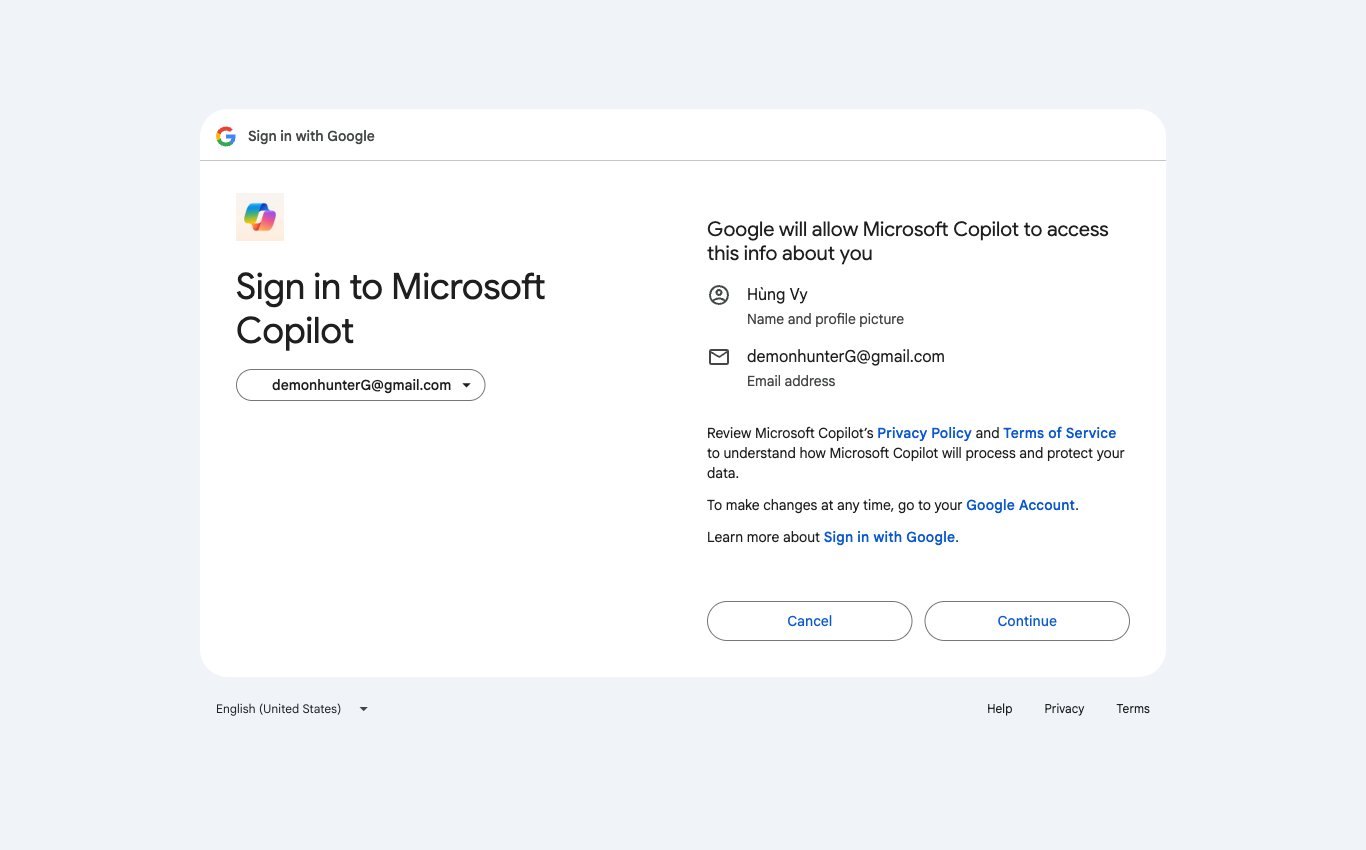Click the Google logo in header
1366x850 pixels.
tap(226, 136)
